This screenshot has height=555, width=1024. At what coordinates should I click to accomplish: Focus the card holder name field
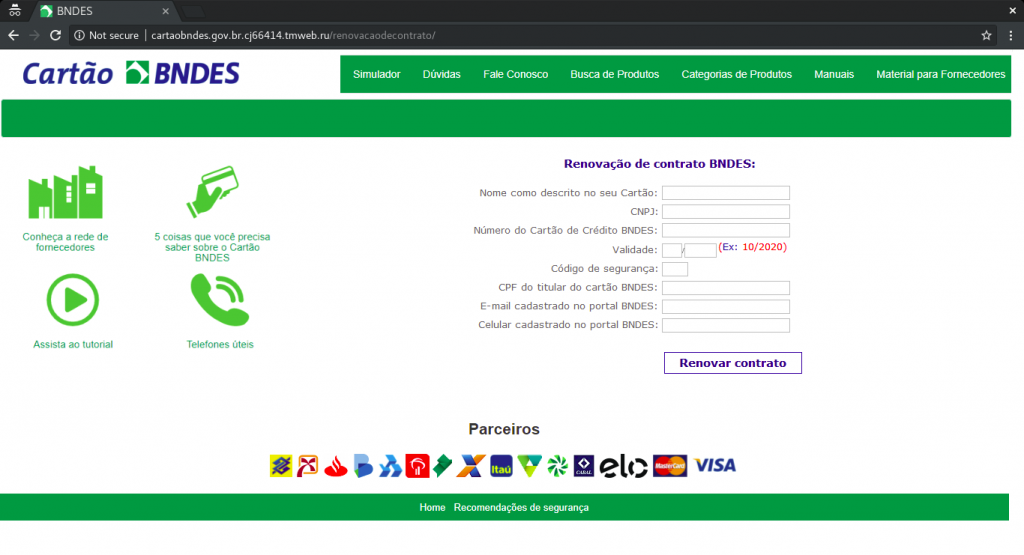(726, 193)
